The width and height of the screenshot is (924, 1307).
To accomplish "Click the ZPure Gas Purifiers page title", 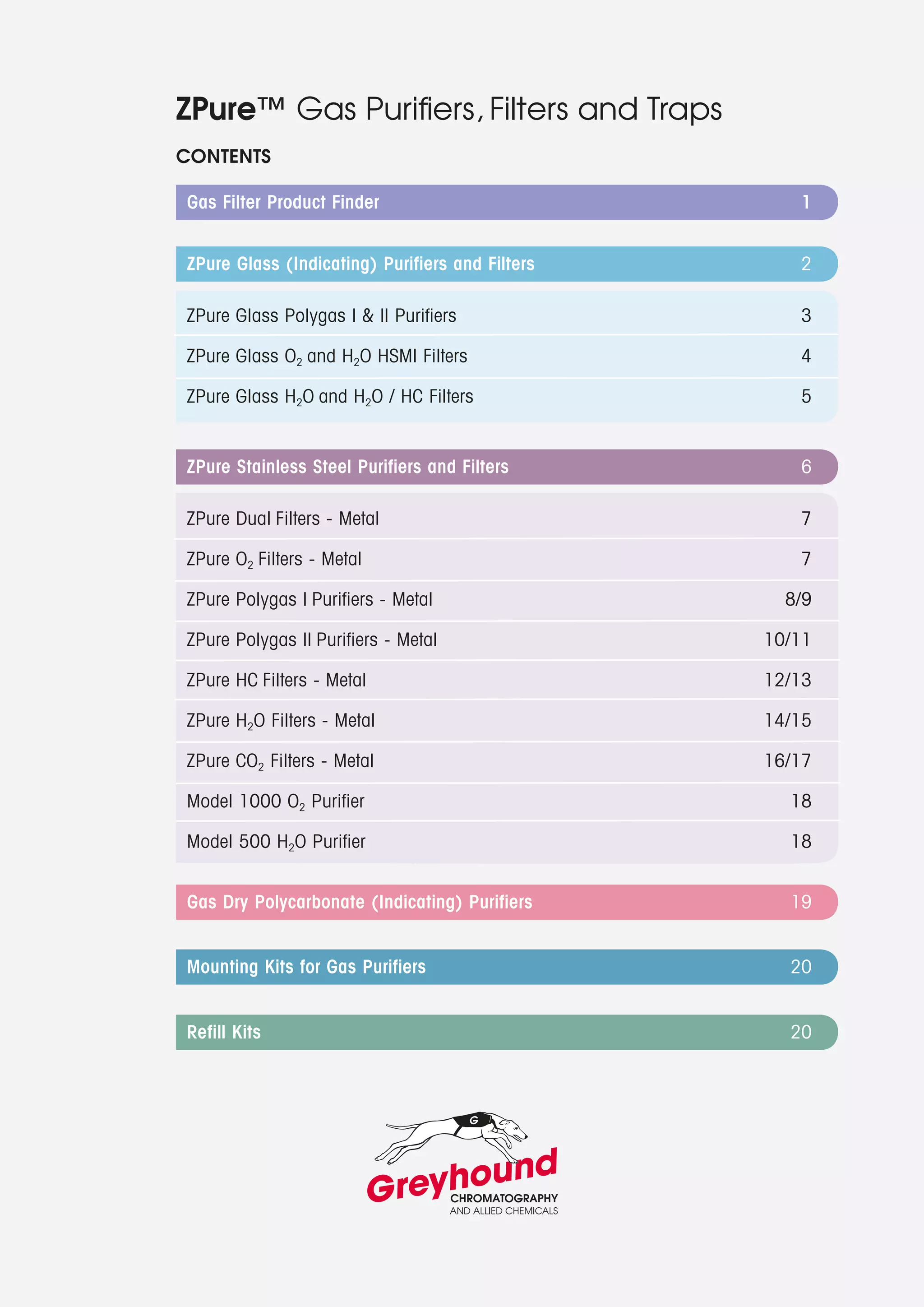I will (x=448, y=109).
